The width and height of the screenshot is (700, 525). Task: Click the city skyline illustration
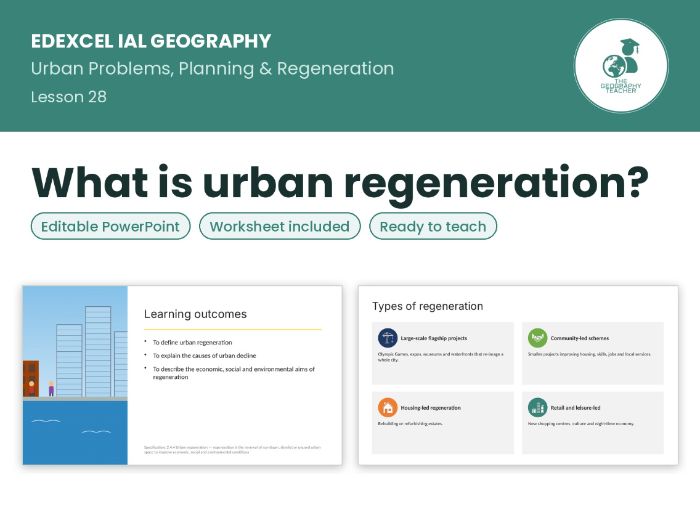point(75,375)
